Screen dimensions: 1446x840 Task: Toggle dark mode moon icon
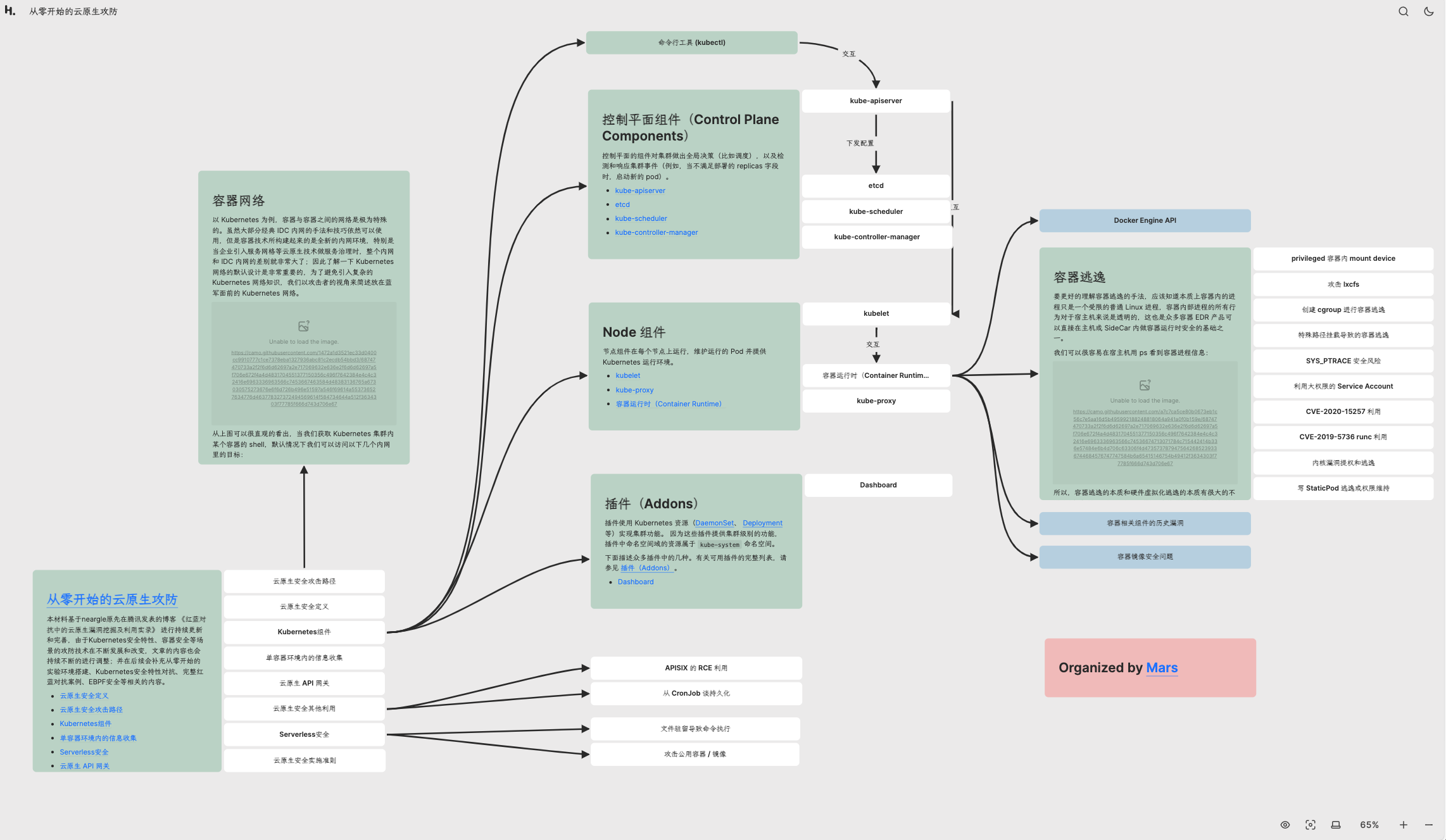(x=1428, y=11)
